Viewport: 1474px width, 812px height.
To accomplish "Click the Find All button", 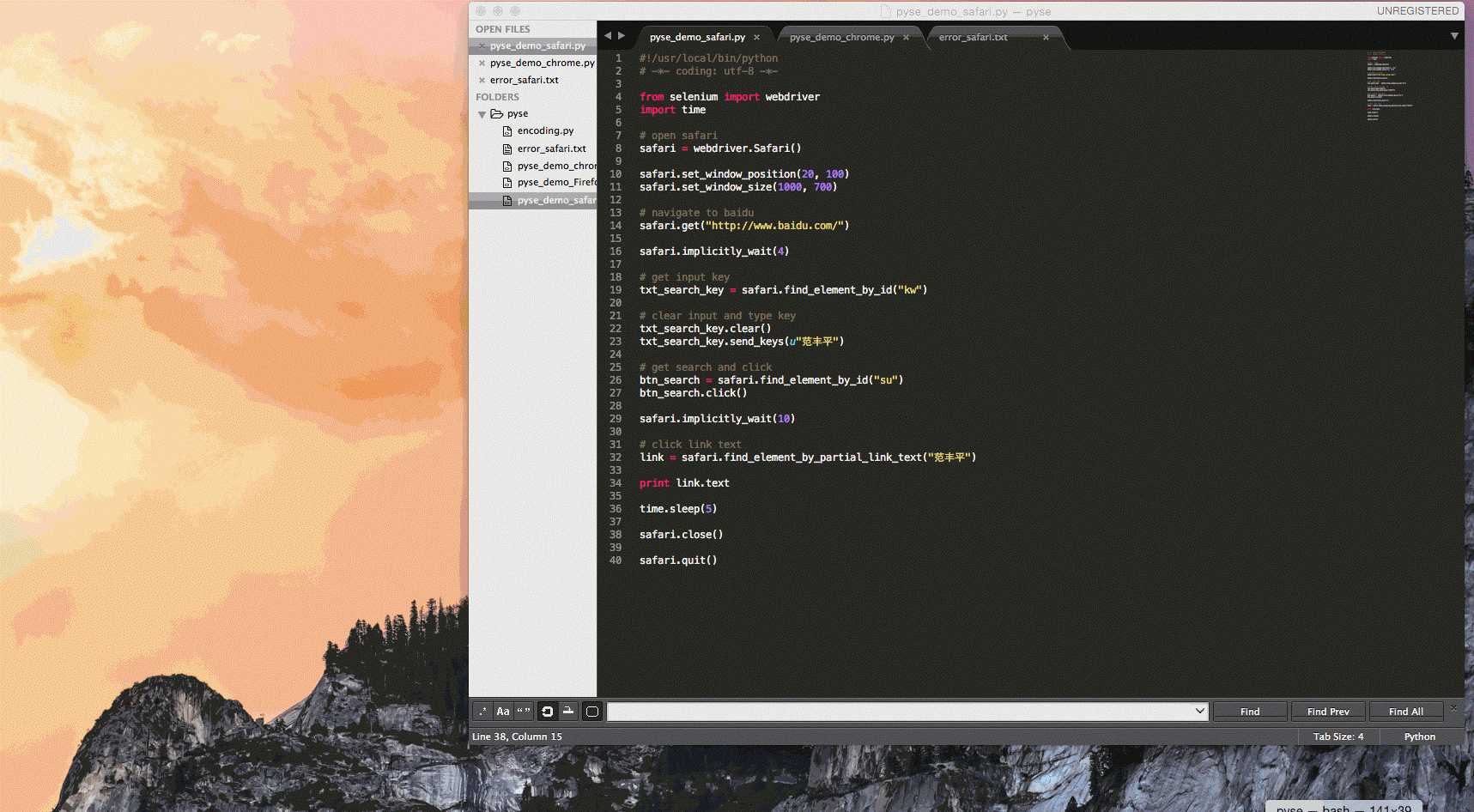I will click(1406, 712).
